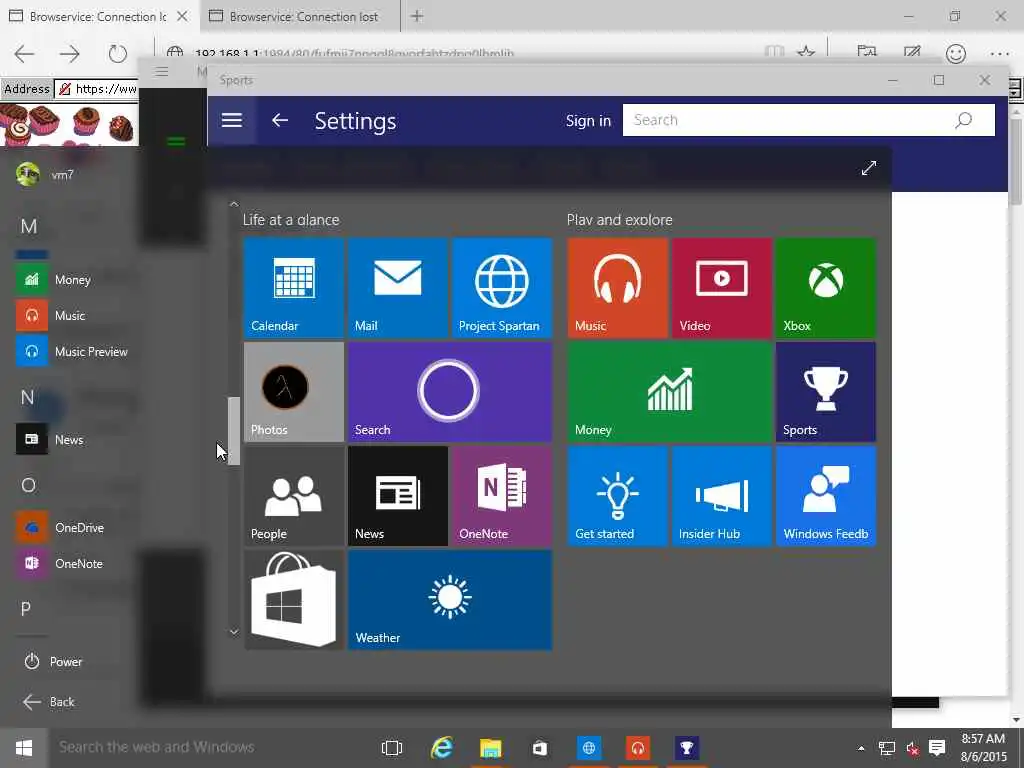The height and width of the screenshot is (768, 1024).
Task: Open Music in the apps list
Action: click(x=72, y=315)
